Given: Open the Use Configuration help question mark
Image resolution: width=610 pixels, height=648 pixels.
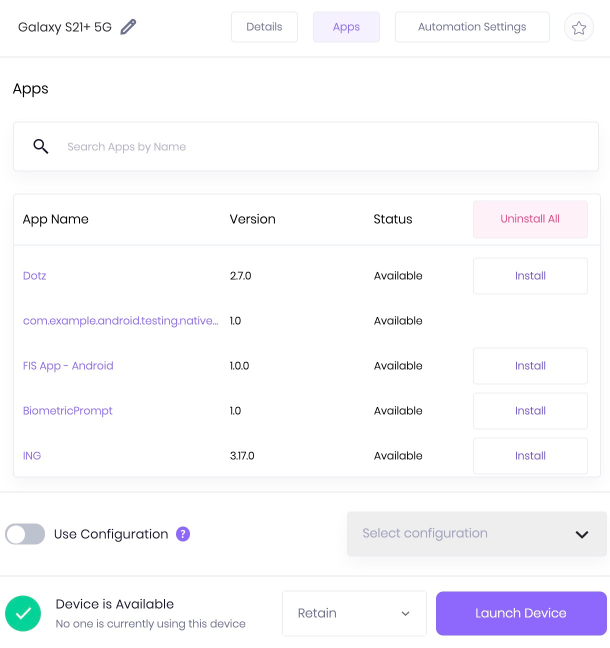Looking at the screenshot, I should tap(183, 534).
